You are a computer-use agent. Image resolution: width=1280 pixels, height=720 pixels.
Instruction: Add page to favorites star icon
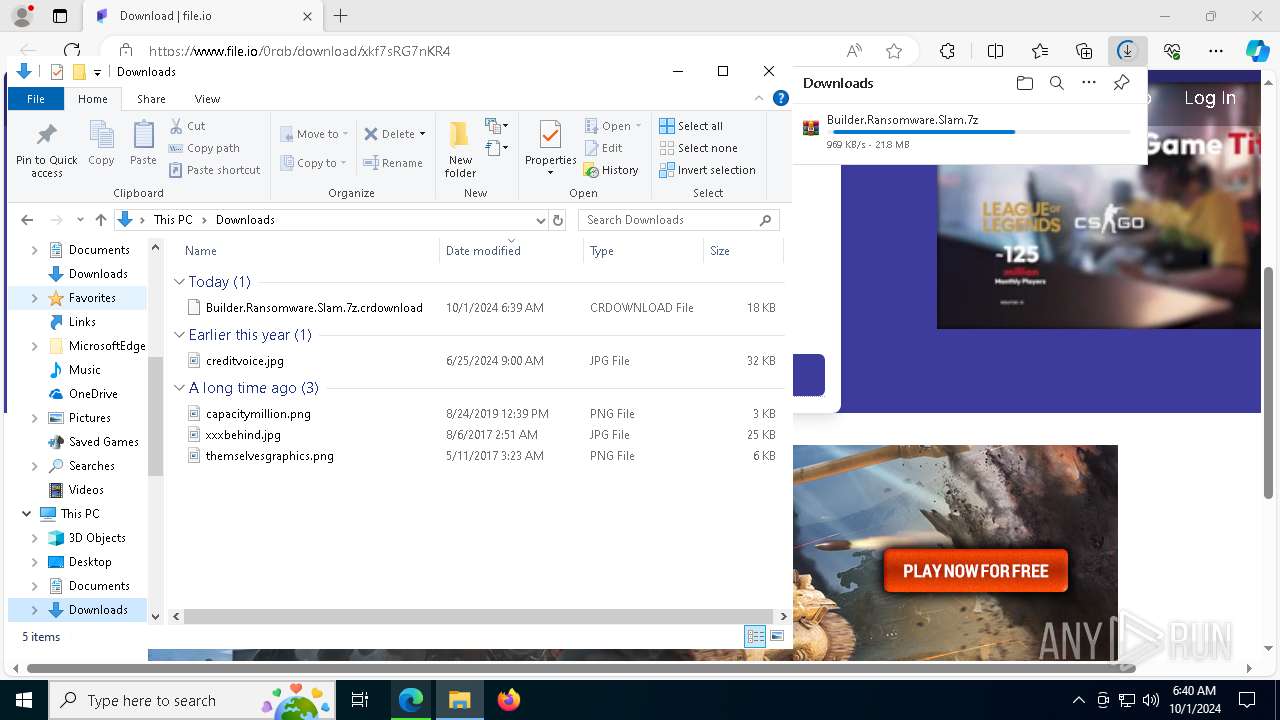coord(894,51)
